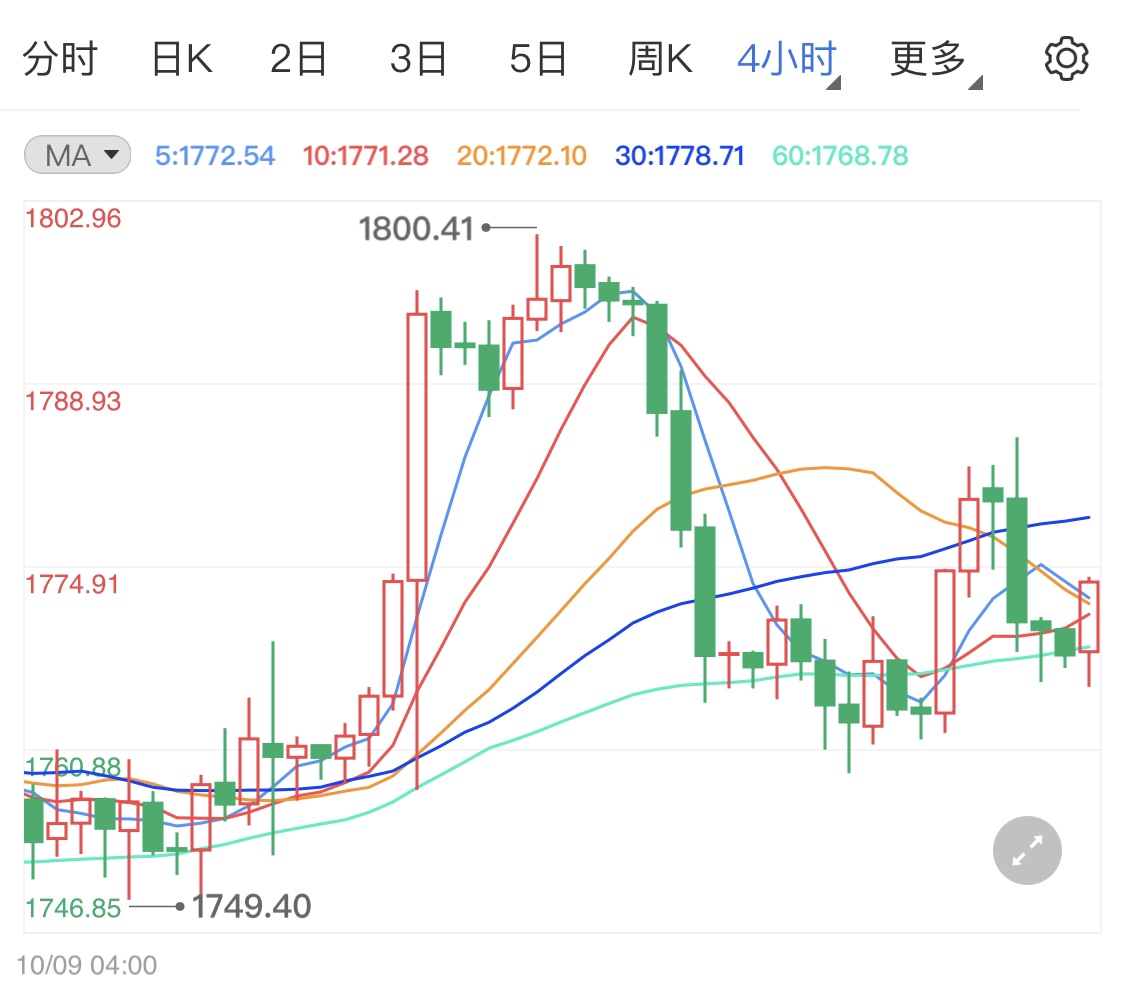Switch to the 周K tab
Image resolution: width=1125 pixels, height=996 pixels.
coord(660,59)
